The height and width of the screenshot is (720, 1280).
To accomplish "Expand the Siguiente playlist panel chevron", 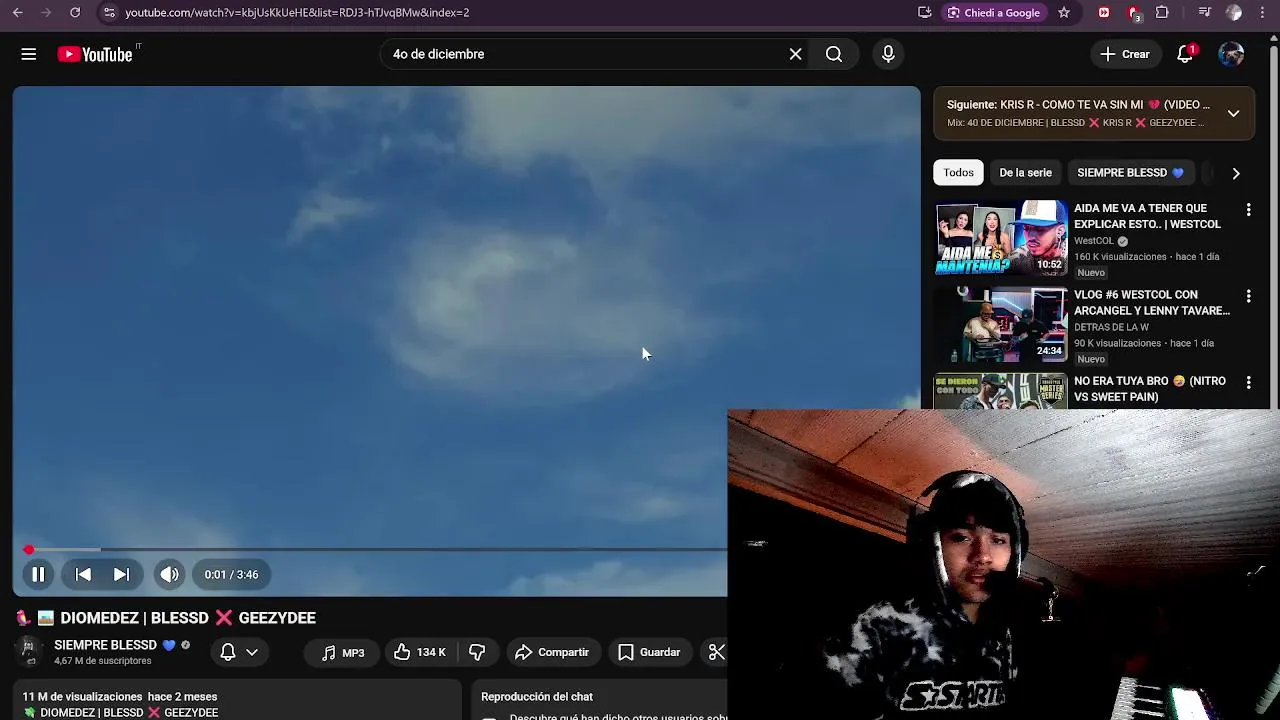I will tap(1233, 113).
